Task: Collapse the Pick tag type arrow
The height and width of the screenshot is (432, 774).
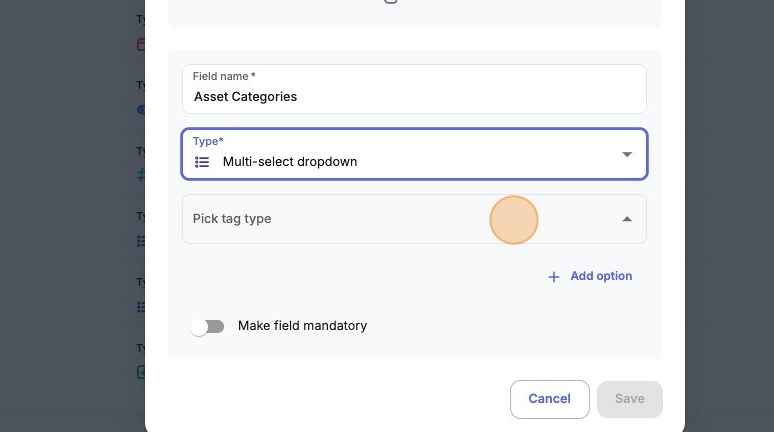Action: 627,219
